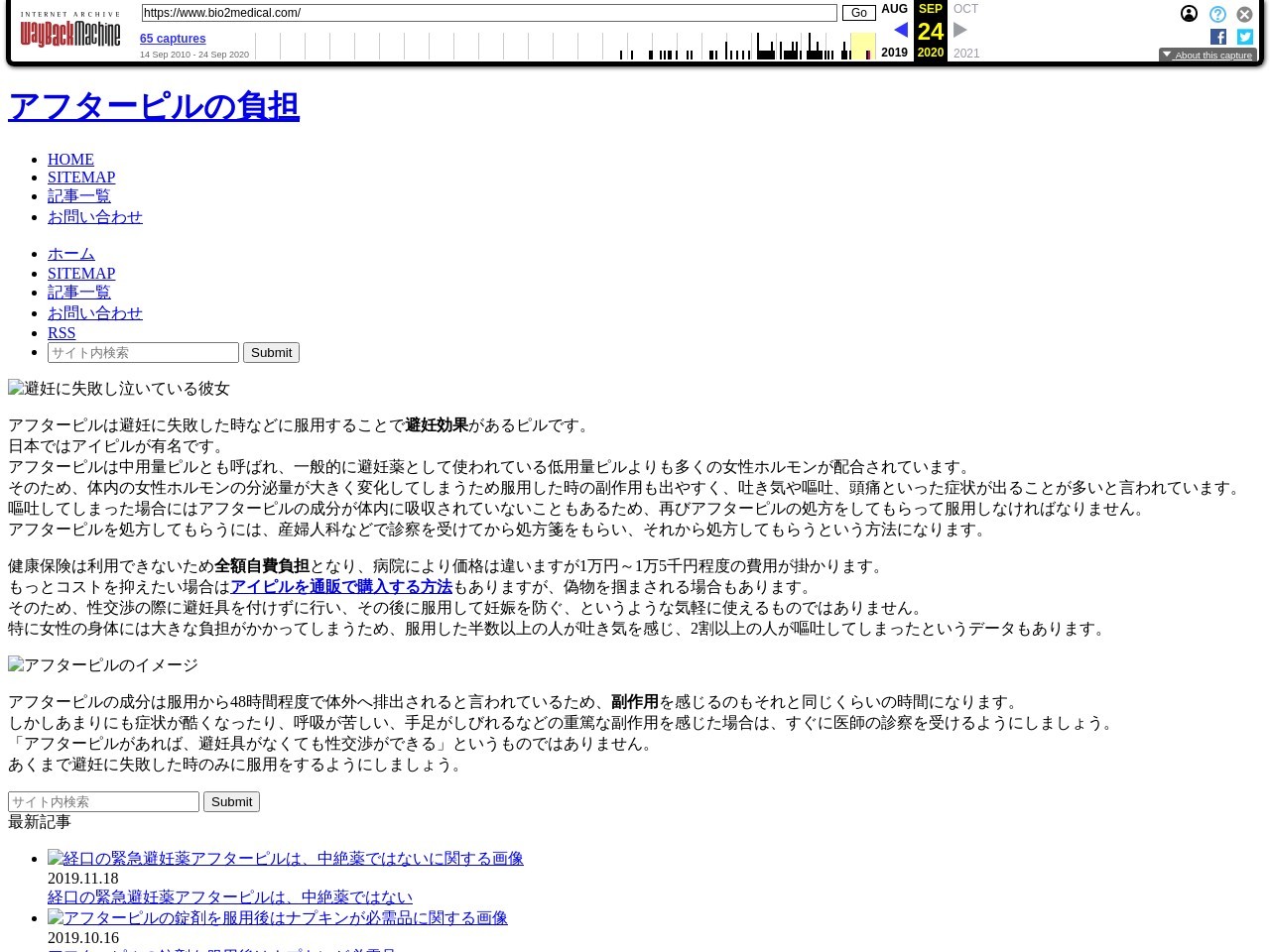Share capture on Twitter
The width and height of the screenshot is (1270, 952).
(1245, 37)
